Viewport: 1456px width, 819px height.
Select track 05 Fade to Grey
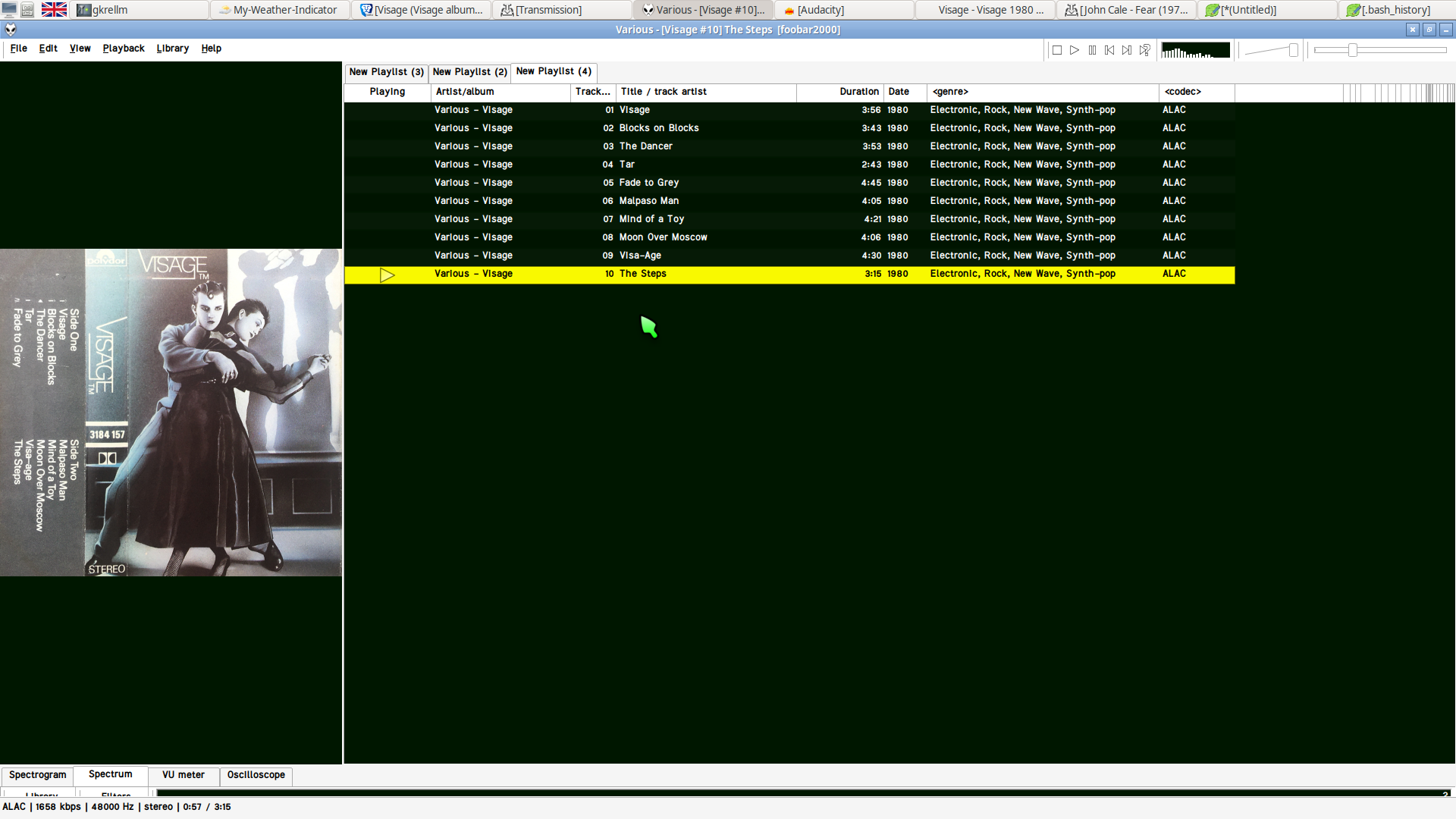[x=789, y=183]
